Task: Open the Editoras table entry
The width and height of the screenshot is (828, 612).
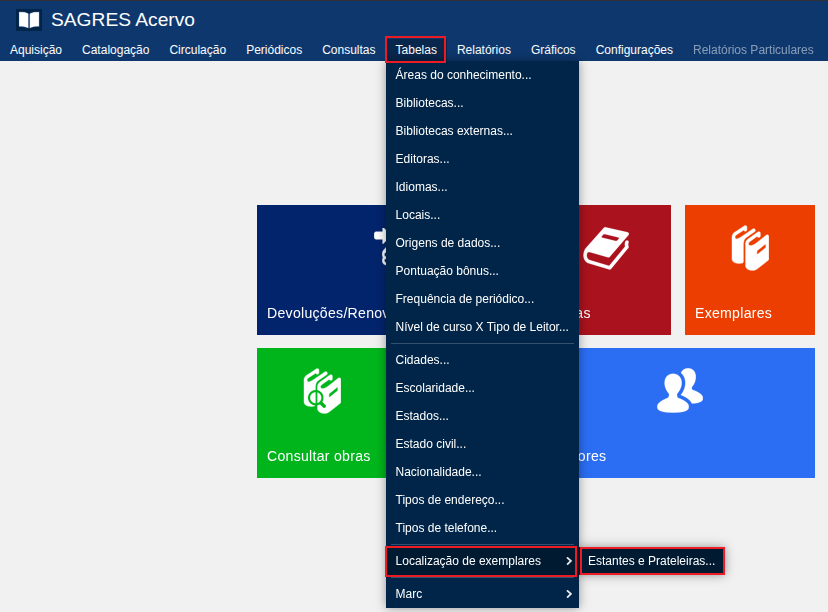Action: pos(422,159)
